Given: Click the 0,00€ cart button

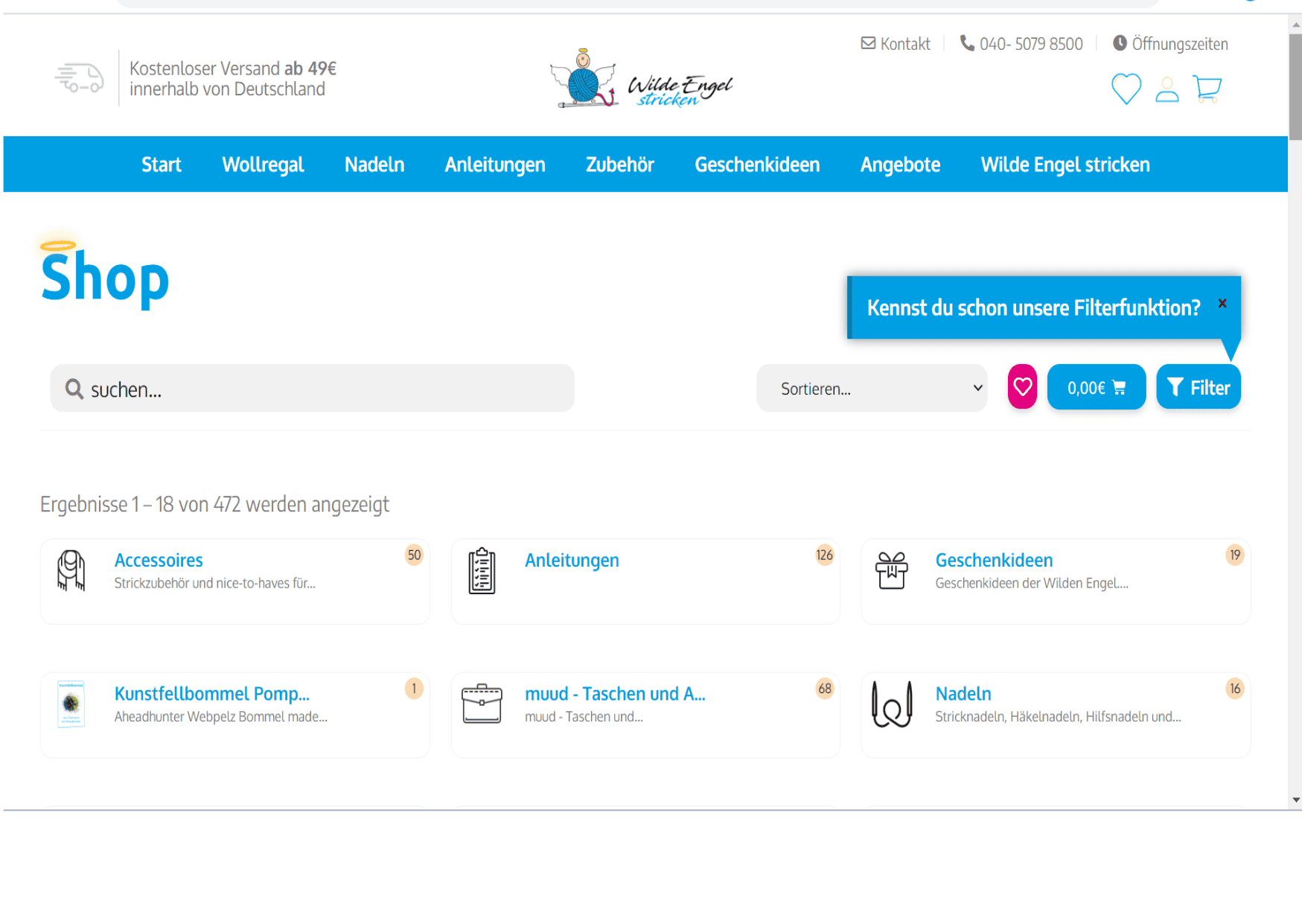Looking at the screenshot, I should click(x=1096, y=386).
